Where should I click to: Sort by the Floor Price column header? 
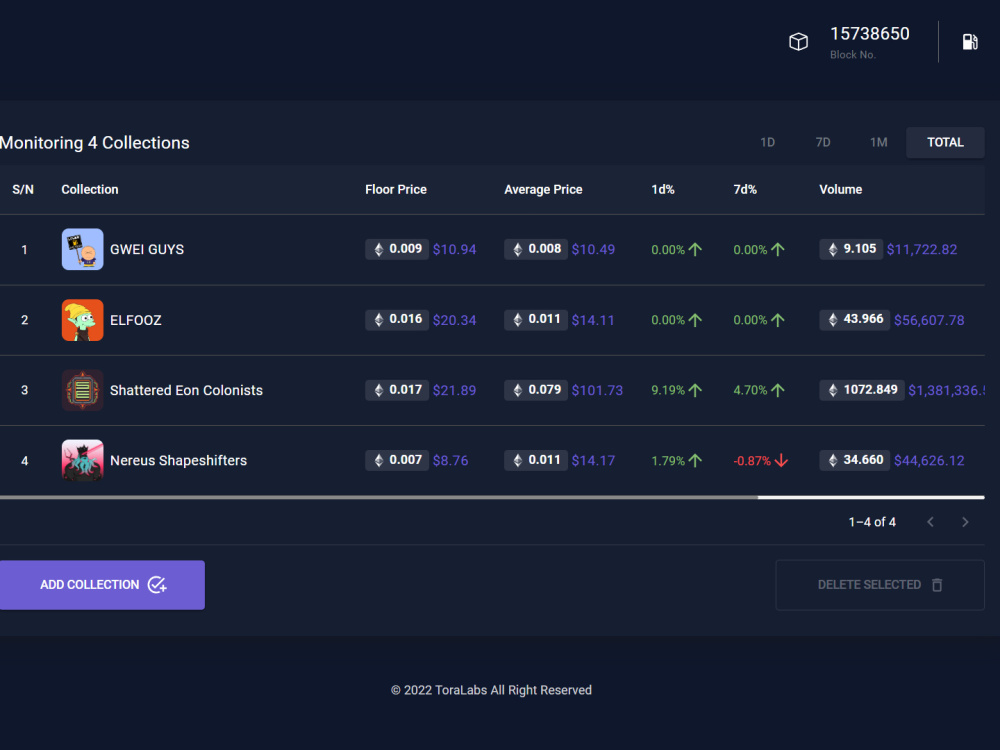tap(395, 189)
